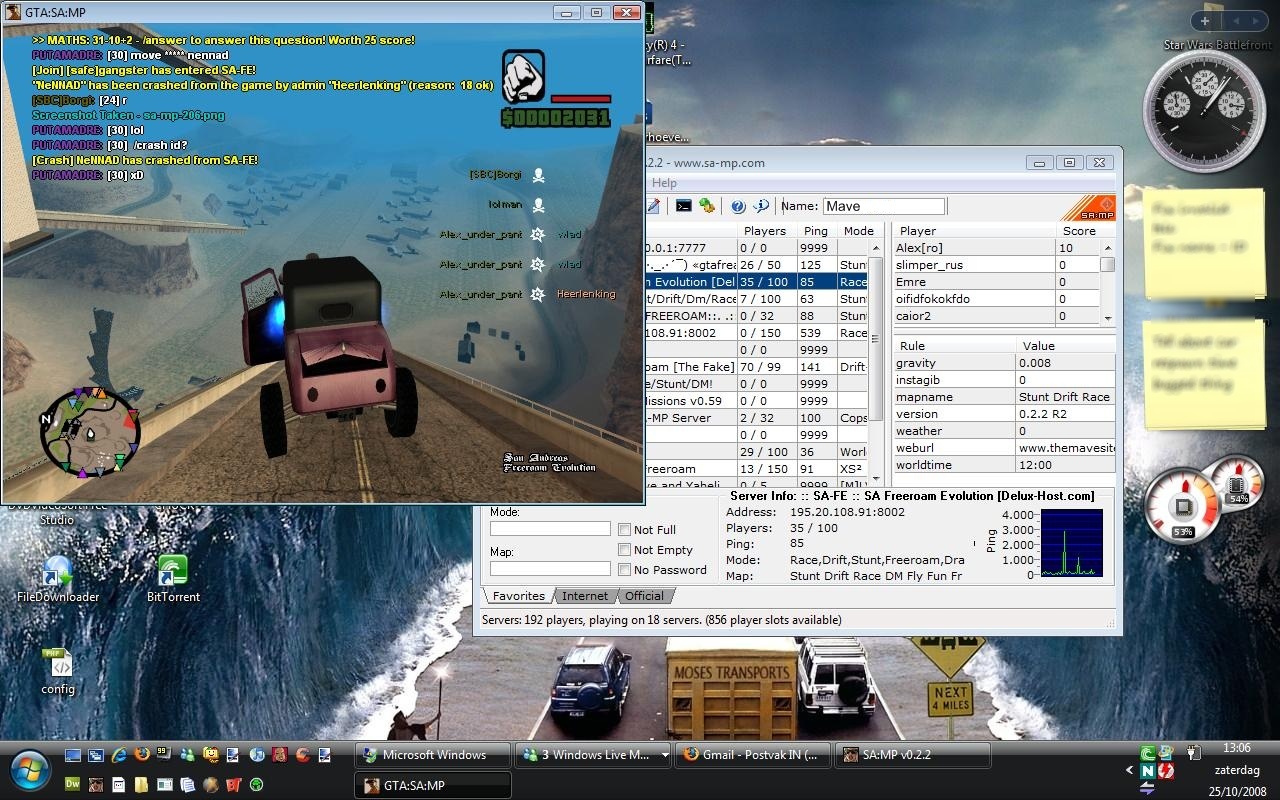Screen dimensions: 1280x800
Task: Open the RCON console icon in SA:MP toolbar
Action: click(x=683, y=205)
